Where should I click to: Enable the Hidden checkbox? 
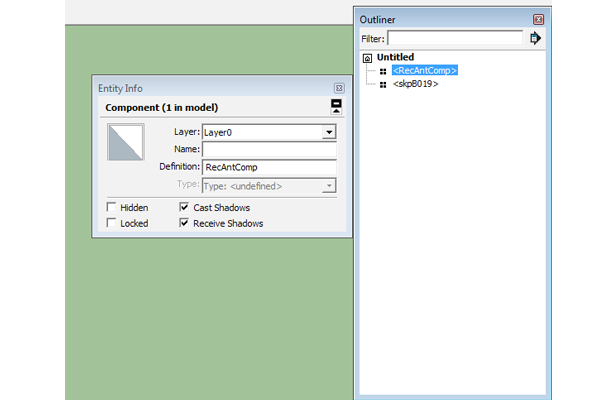pos(112,207)
